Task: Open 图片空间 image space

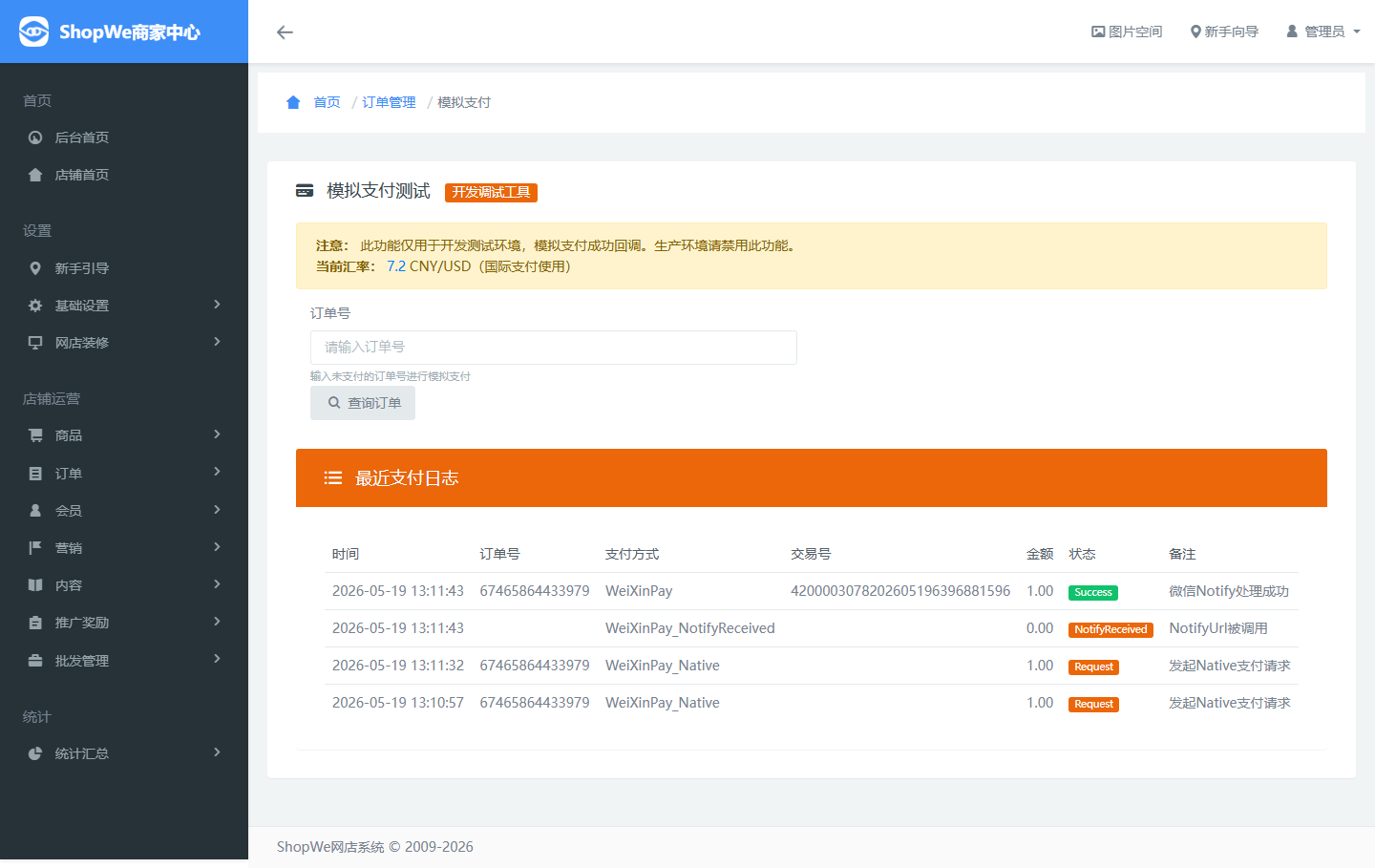Action: tap(1127, 32)
